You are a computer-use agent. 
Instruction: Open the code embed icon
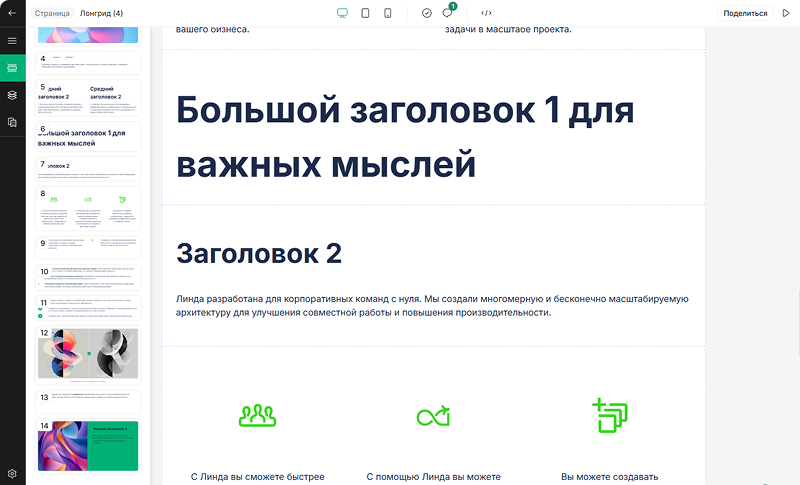coord(486,13)
